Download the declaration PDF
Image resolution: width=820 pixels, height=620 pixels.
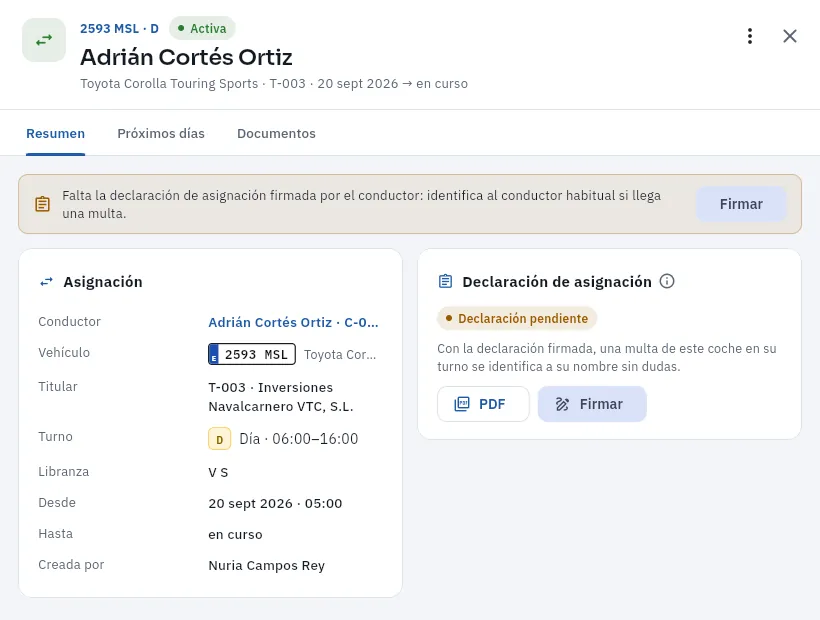483,404
